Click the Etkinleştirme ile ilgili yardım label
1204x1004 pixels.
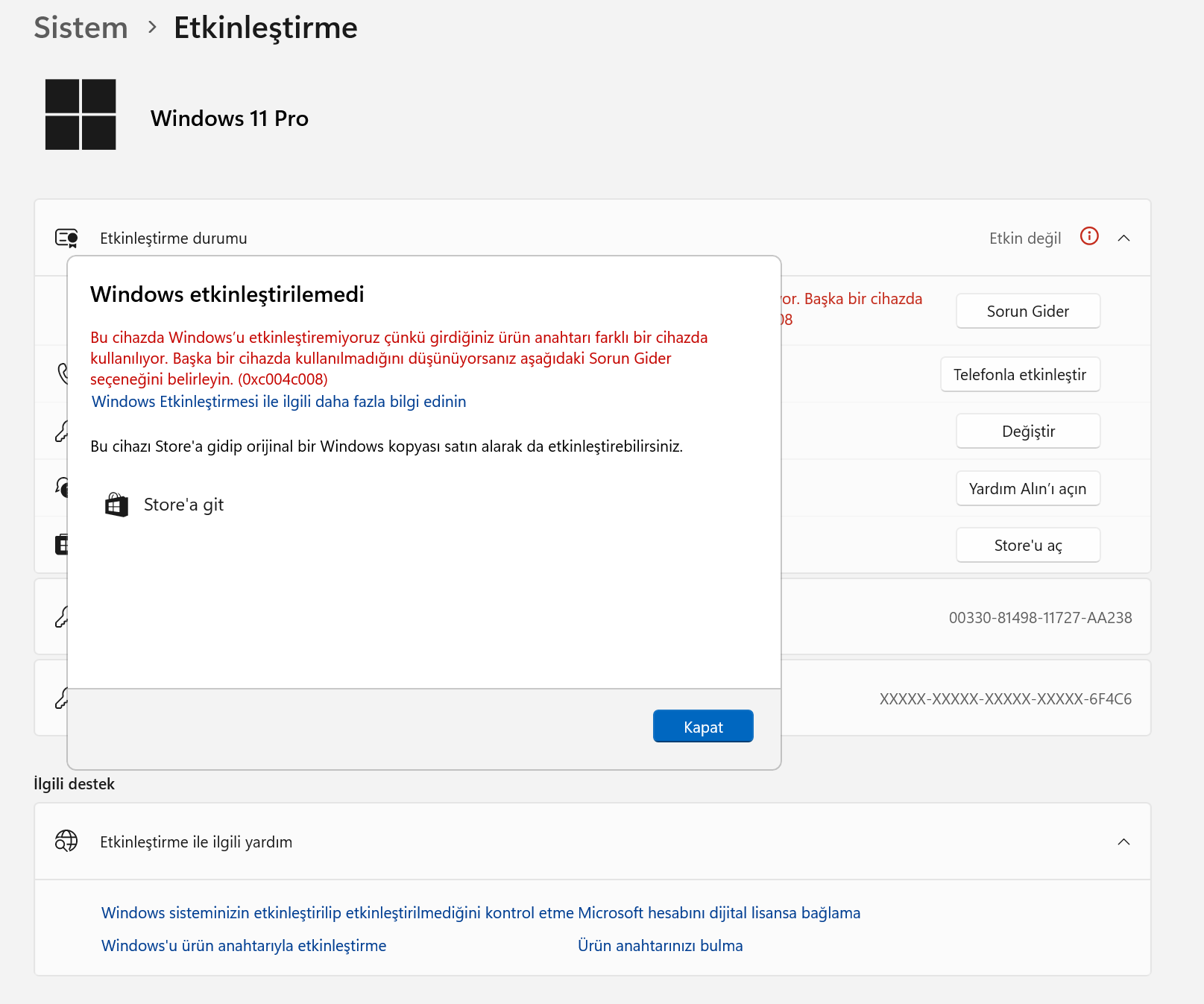(x=196, y=842)
